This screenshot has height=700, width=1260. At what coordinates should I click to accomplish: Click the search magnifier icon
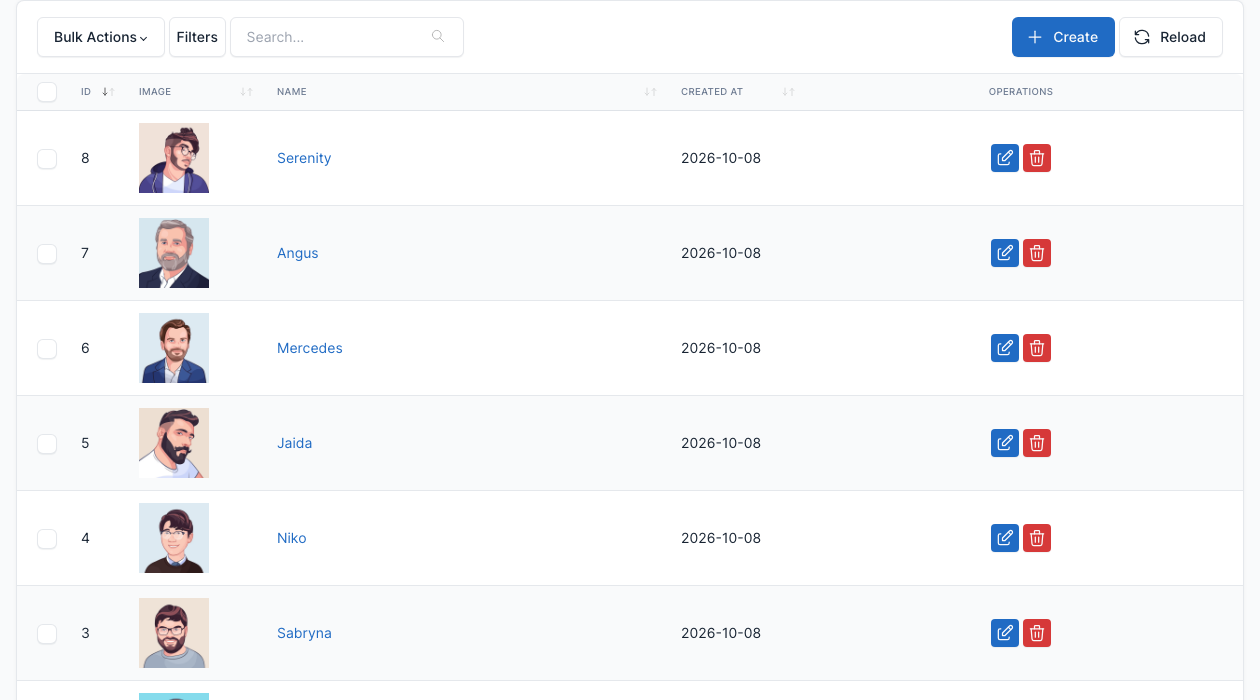[x=438, y=37]
